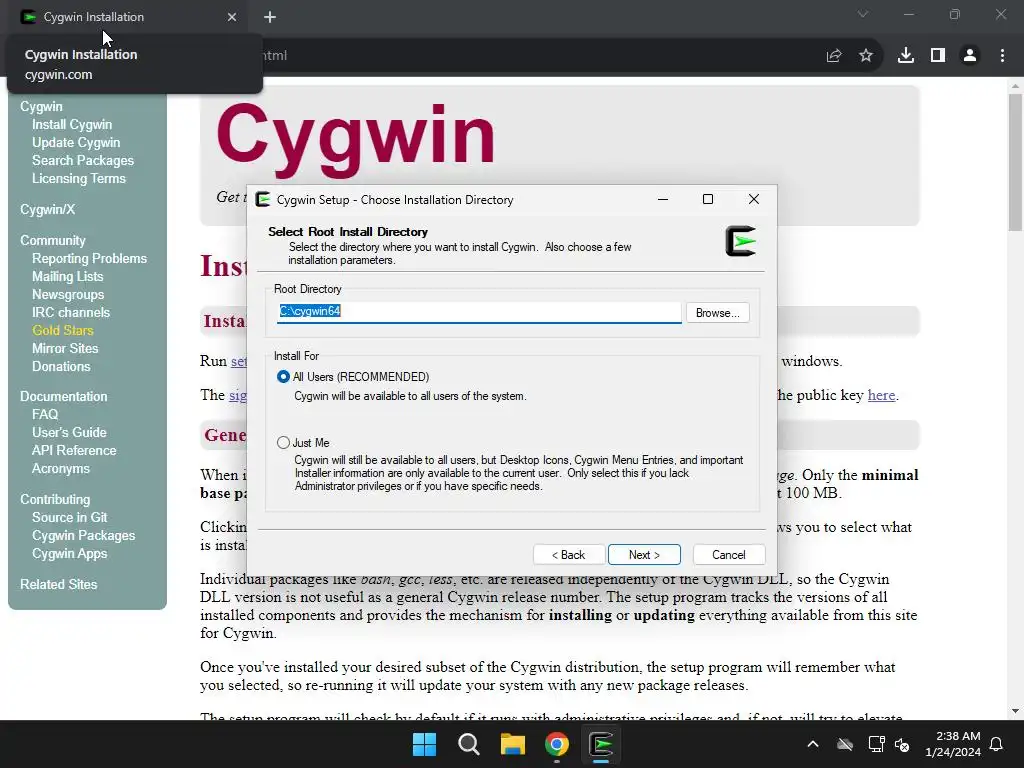1024x768 pixels.
Task: Open the IRC channels link
Action: click(x=71, y=312)
